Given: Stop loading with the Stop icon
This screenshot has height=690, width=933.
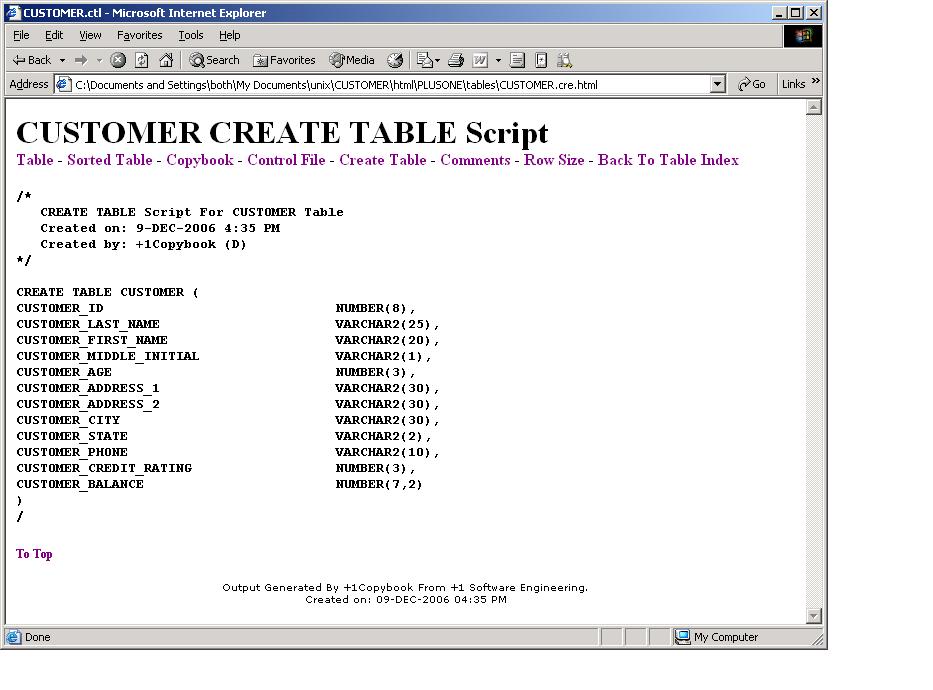Looking at the screenshot, I should [x=118, y=60].
